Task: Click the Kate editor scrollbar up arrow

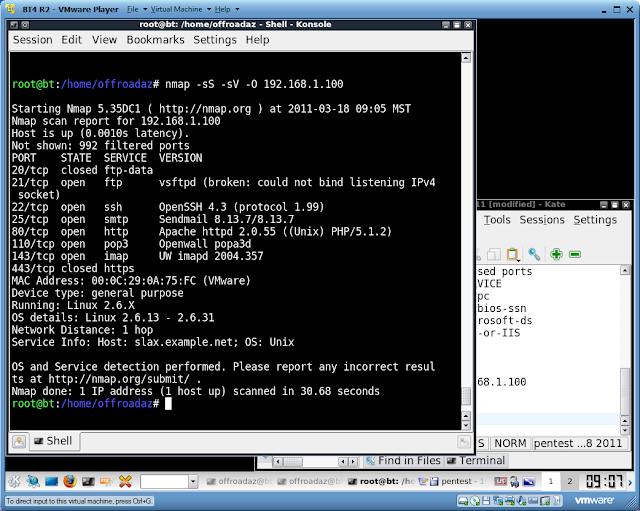Action: (x=625, y=270)
